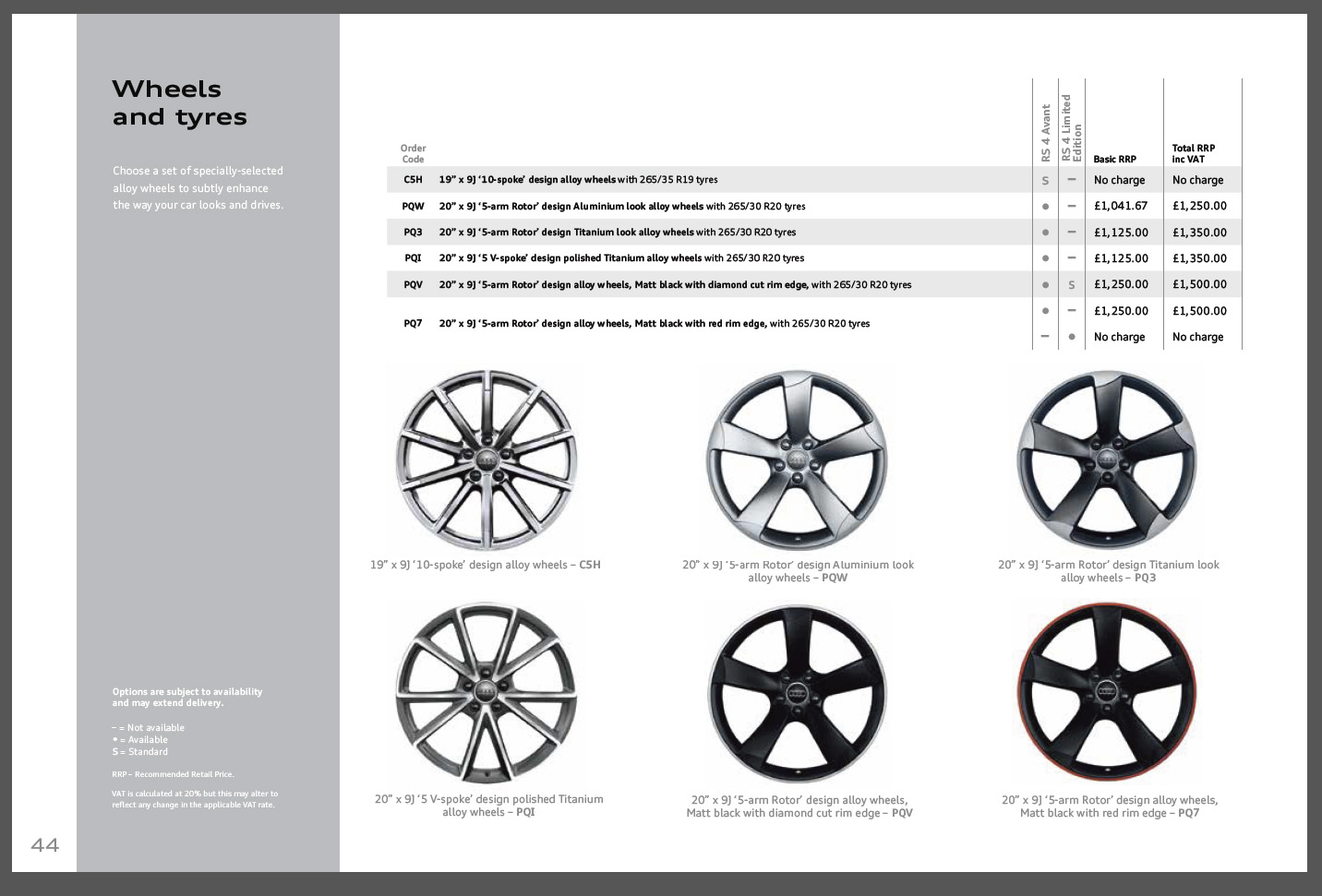1322x896 pixels.
Task: Click the caption under the PQ7 wheel
Action: click(x=1109, y=806)
